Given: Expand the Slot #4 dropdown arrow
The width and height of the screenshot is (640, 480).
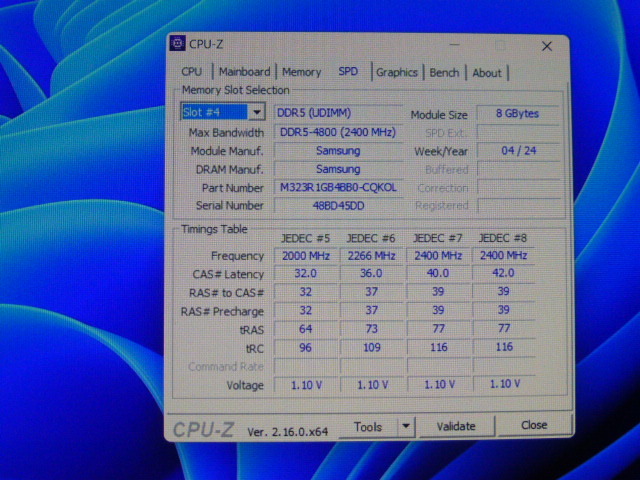Looking at the screenshot, I should (257, 112).
